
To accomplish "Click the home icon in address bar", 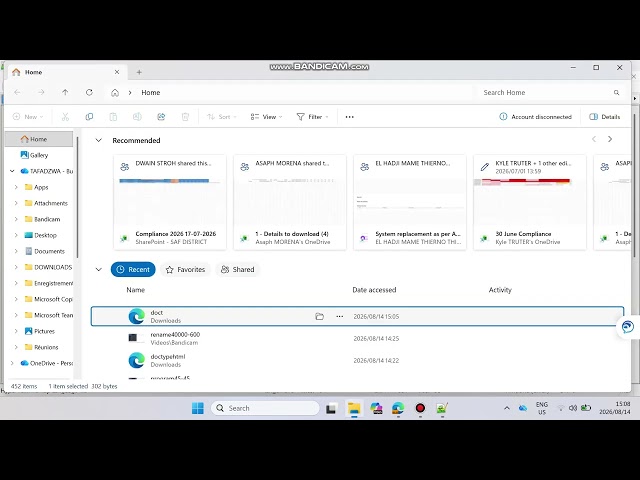I will [115, 93].
